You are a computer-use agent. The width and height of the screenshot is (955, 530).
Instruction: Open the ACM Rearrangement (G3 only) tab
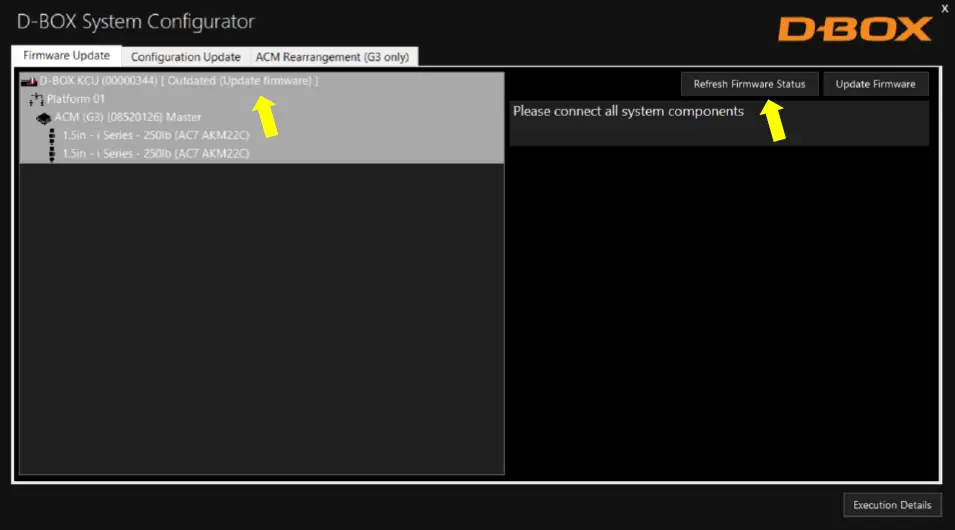[333, 57]
